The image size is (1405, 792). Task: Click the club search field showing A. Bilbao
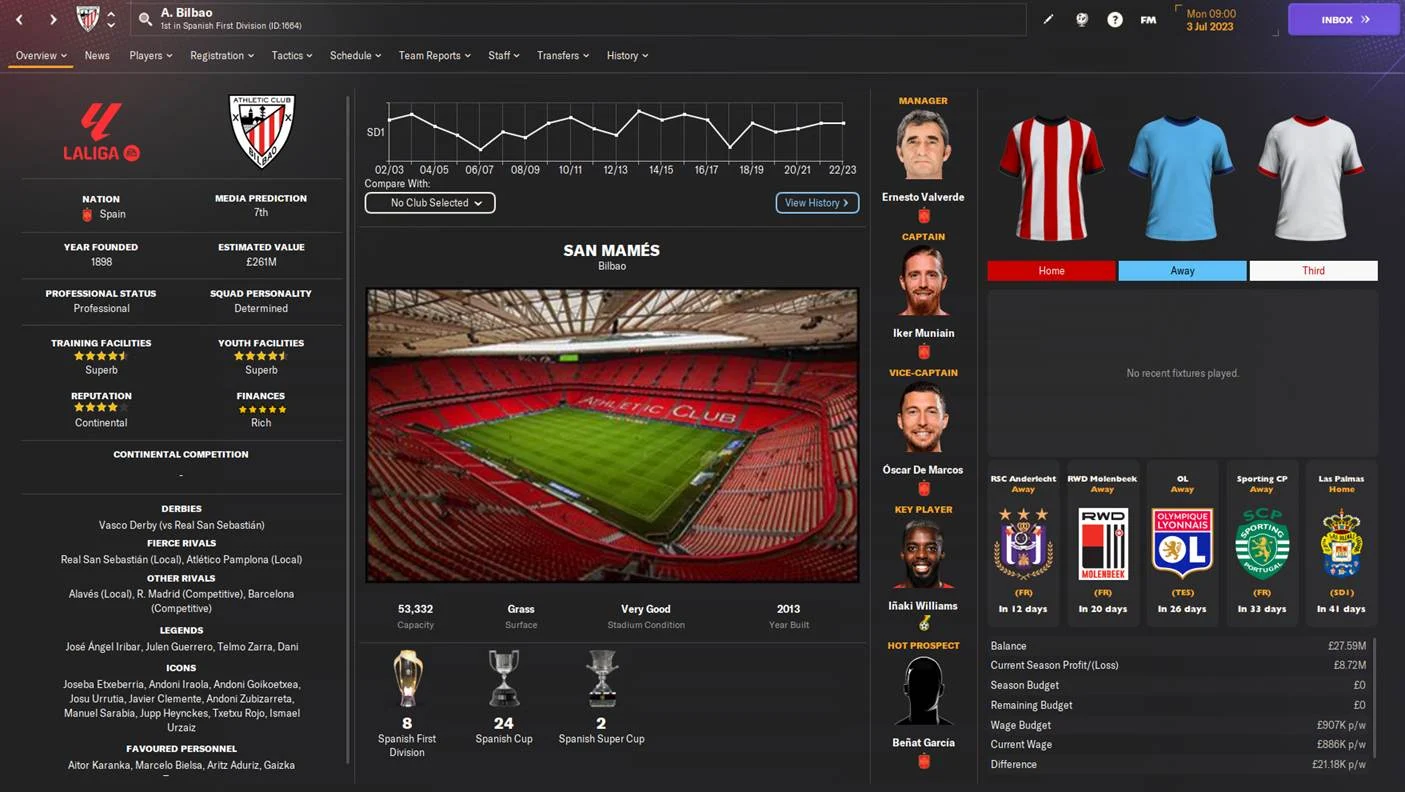pos(578,19)
